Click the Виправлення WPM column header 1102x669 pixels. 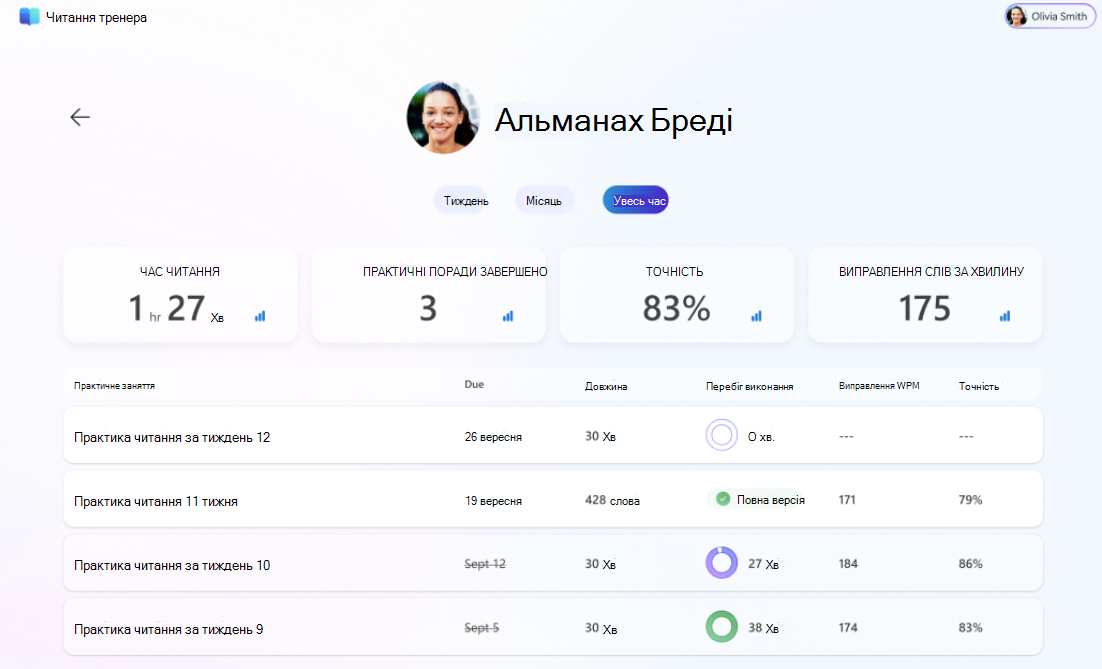(x=879, y=386)
